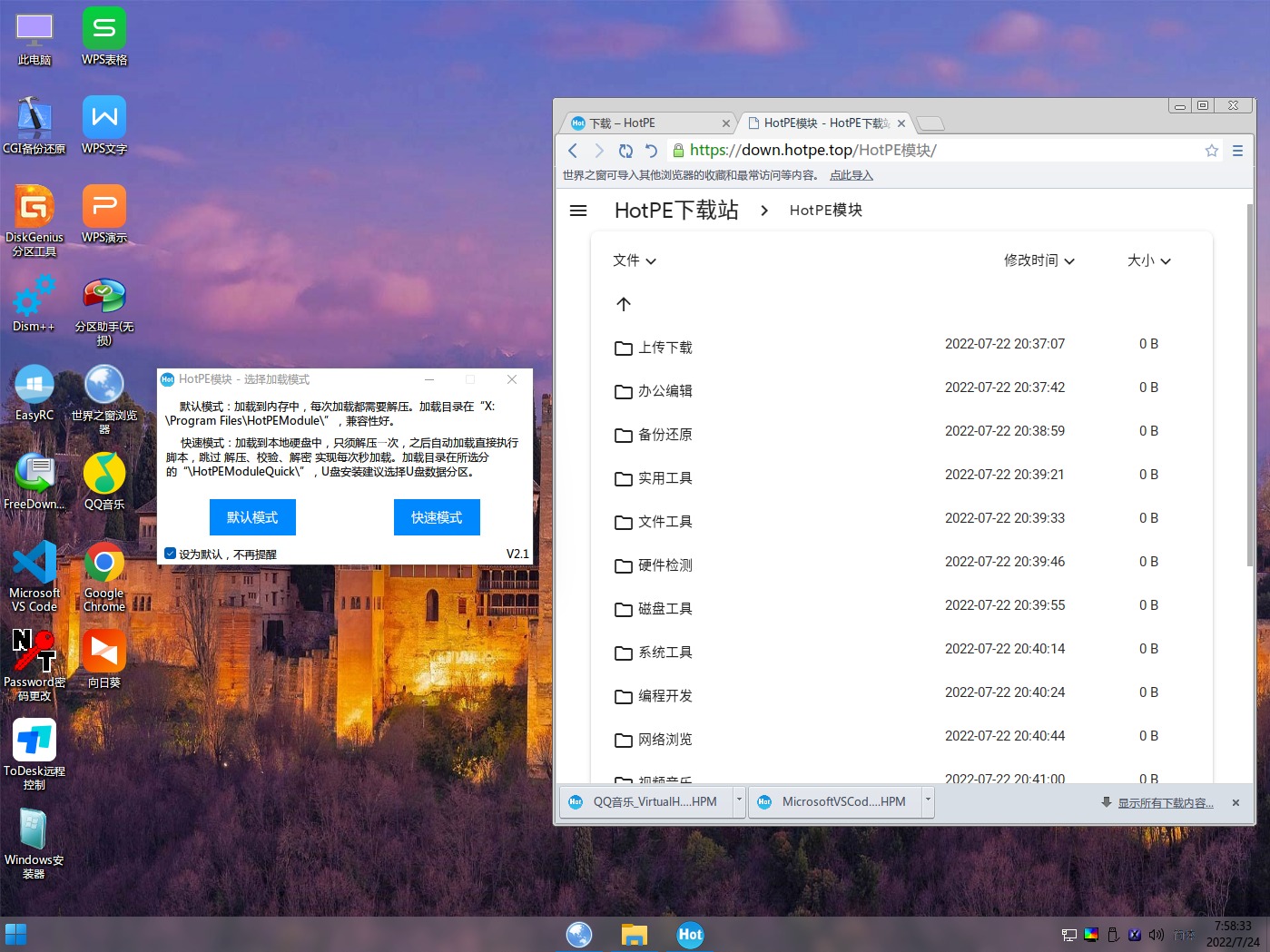Click the HotPE icon in taskbar
The height and width of the screenshot is (952, 1270).
690,934
